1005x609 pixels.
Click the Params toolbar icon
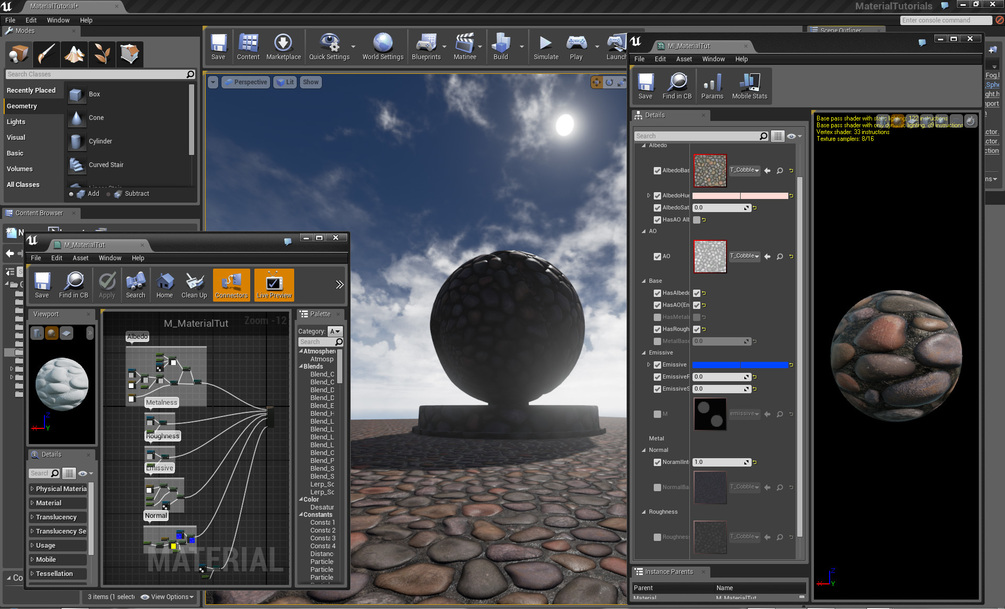(x=711, y=85)
